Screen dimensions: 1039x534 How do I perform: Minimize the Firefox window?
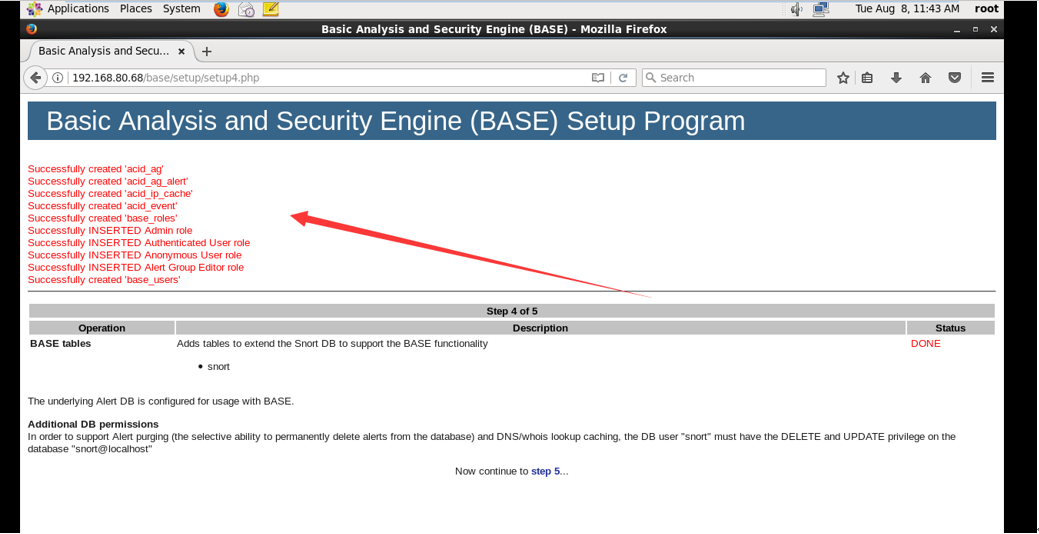click(957, 29)
